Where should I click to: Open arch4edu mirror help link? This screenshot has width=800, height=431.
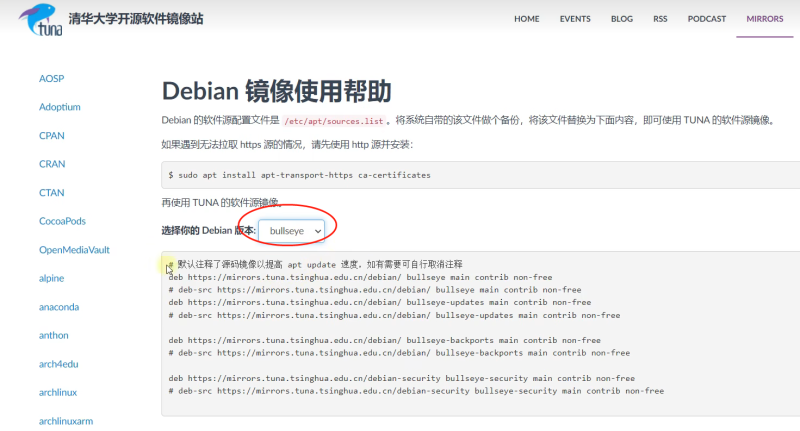59,364
